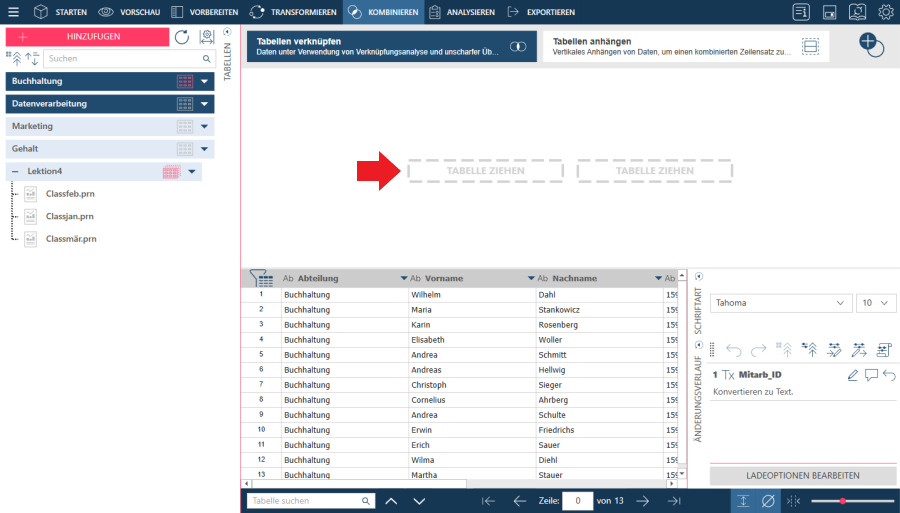
Task: Toggle the row height icon in bottom bar
Action: [743, 501]
